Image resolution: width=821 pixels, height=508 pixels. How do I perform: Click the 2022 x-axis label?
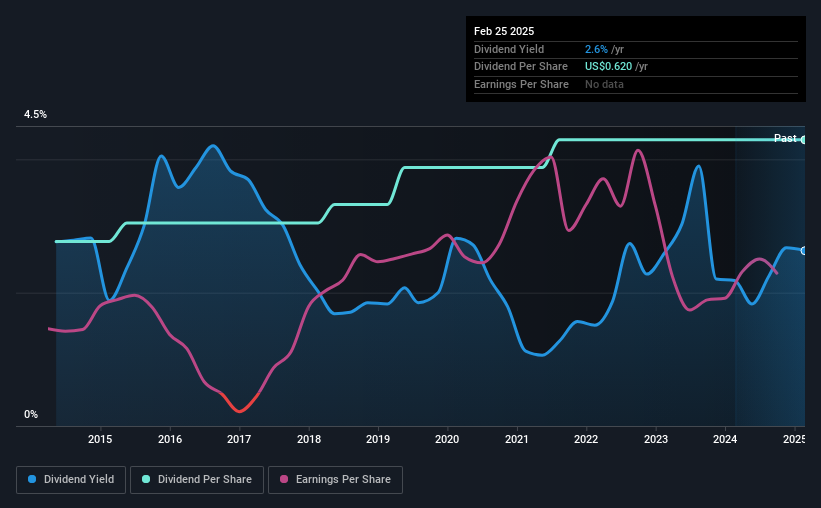tap(586, 439)
